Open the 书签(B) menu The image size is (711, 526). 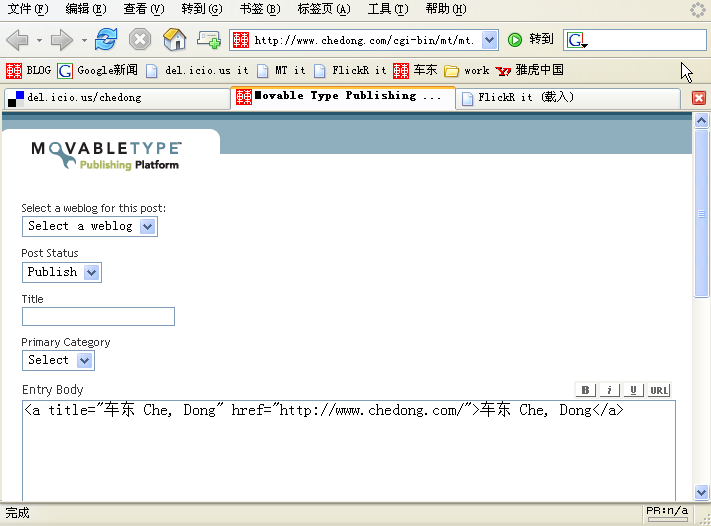(260, 9)
